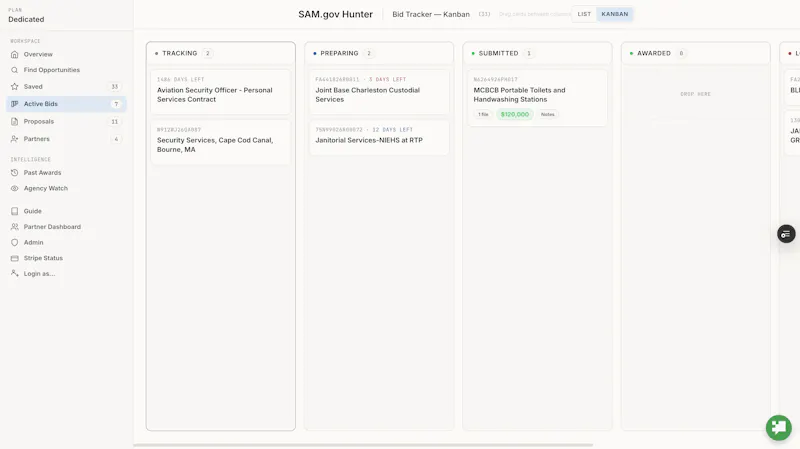This screenshot has height=449, width=800.
Task: Click the 12 DAYS LEFT label
Action: 392,130
